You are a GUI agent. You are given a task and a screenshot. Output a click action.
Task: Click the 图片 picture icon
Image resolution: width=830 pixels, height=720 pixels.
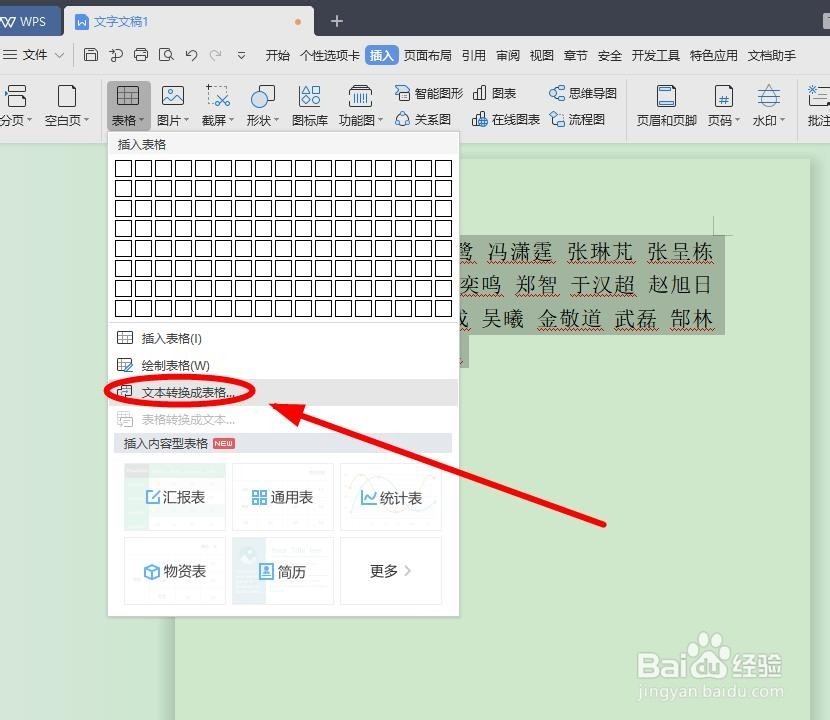click(173, 96)
